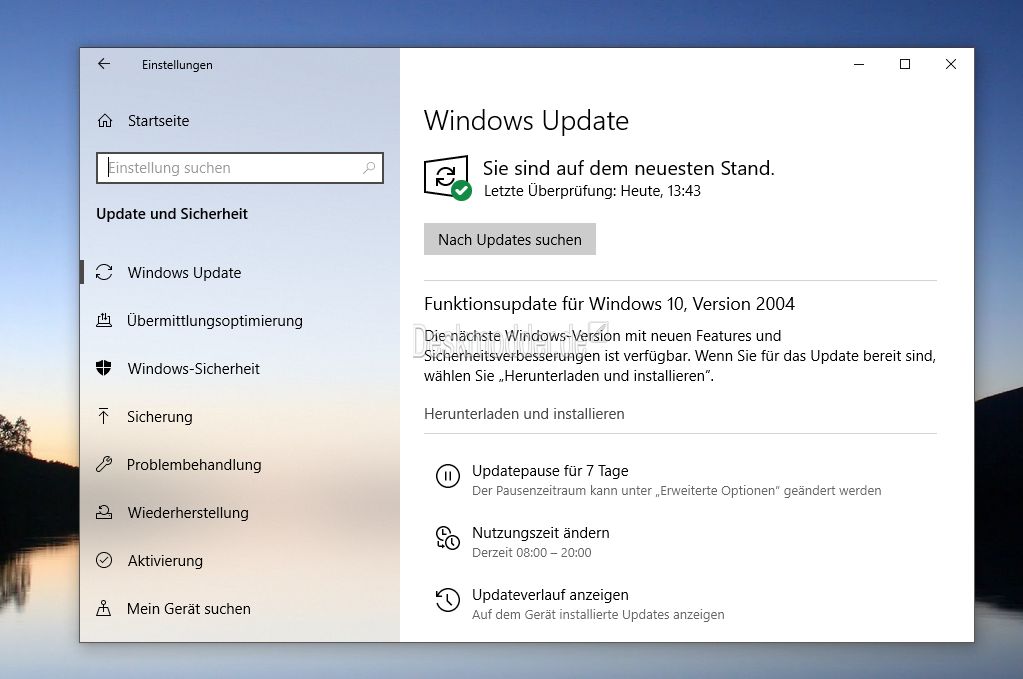Image resolution: width=1023 pixels, height=679 pixels.
Task: Click Derzeit 08:00 – 20:00 text
Action: pos(531,552)
